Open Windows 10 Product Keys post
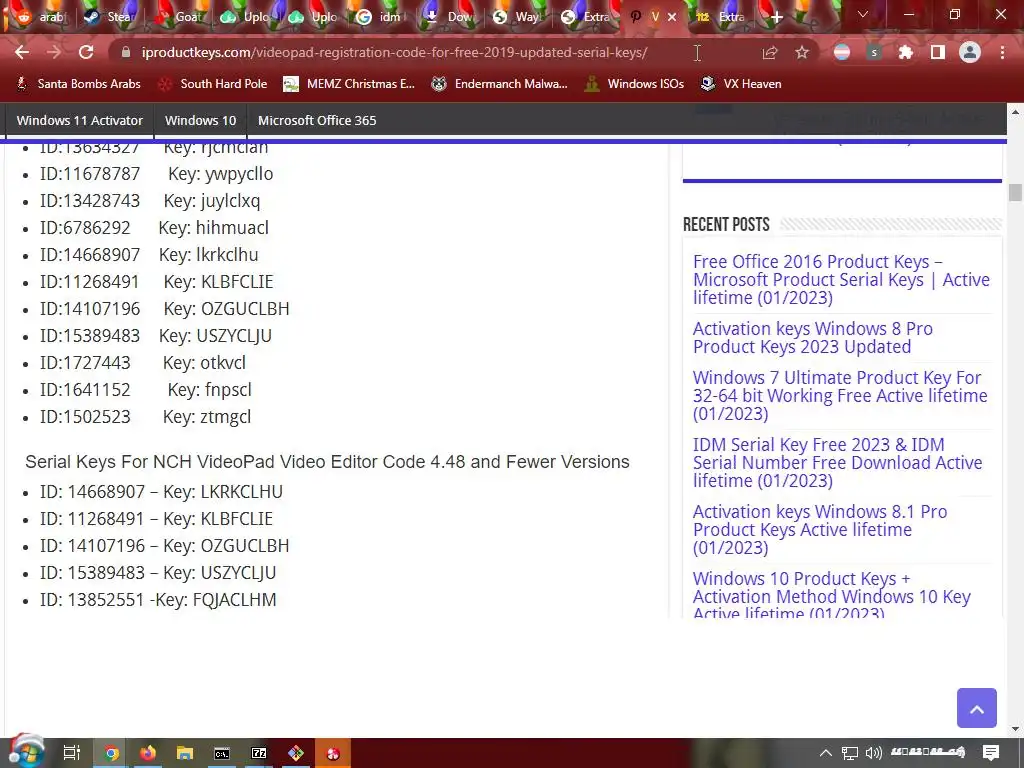Image resolution: width=1024 pixels, height=768 pixels. pos(832,596)
